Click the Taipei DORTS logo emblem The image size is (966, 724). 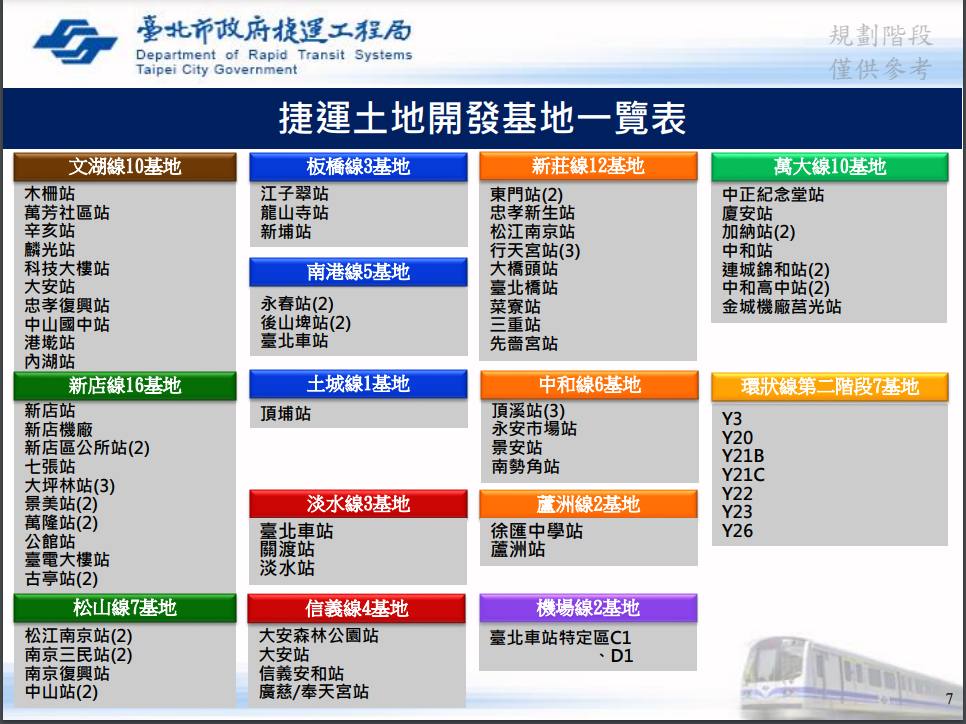pos(75,41)
